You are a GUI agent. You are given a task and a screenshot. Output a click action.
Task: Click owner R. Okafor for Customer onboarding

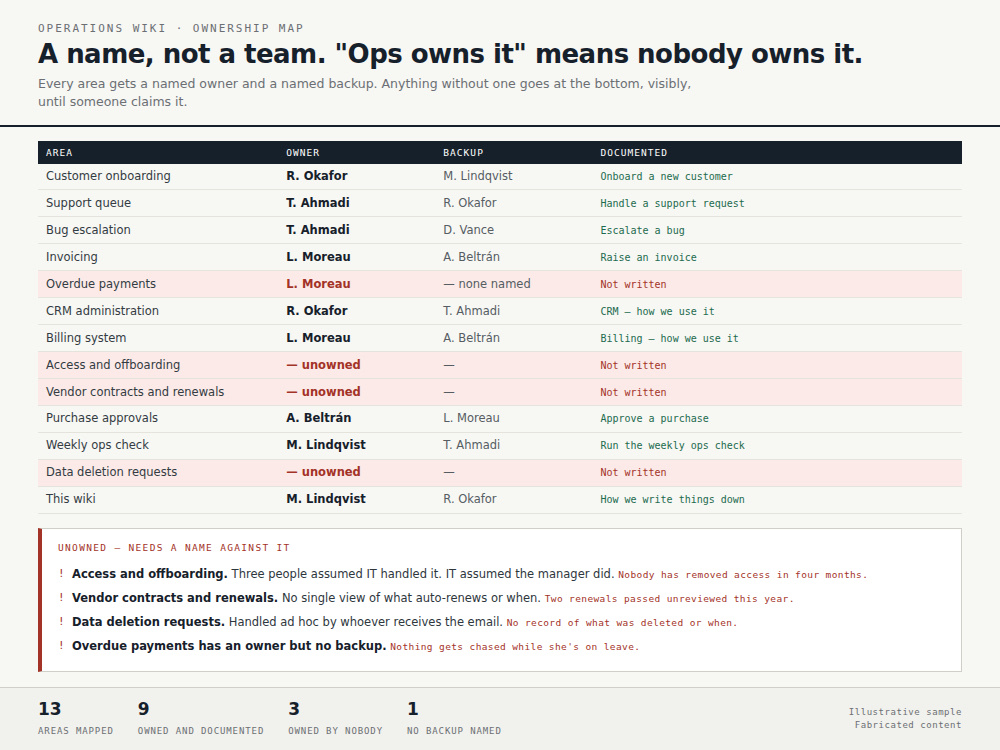coord(317,175)
